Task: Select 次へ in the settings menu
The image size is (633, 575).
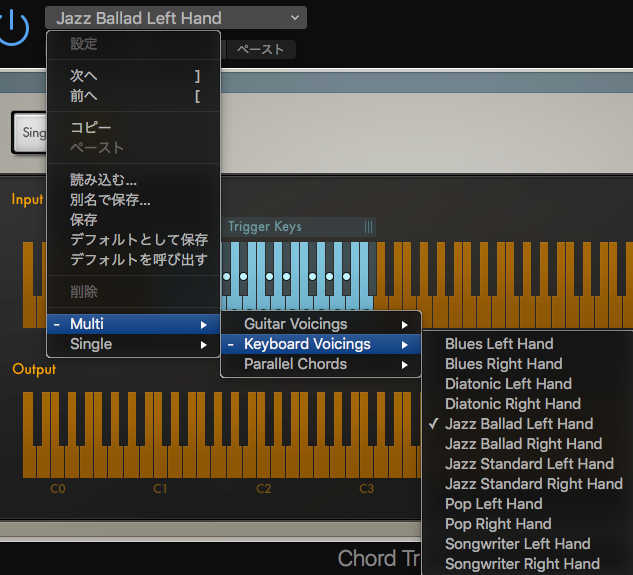Action: tap(84, 76)
